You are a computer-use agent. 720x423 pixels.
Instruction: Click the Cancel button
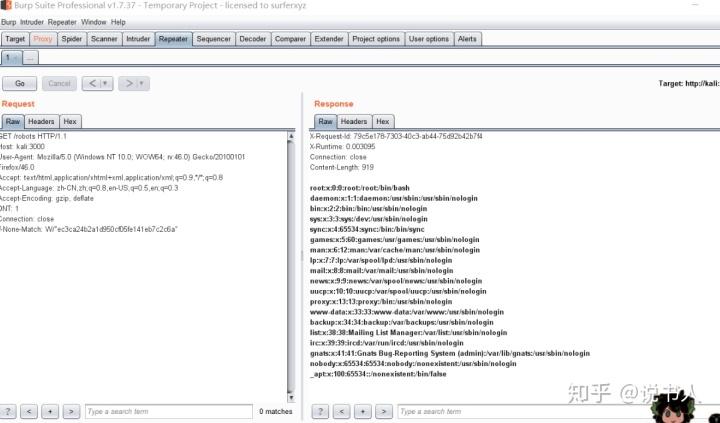[59, 84]
